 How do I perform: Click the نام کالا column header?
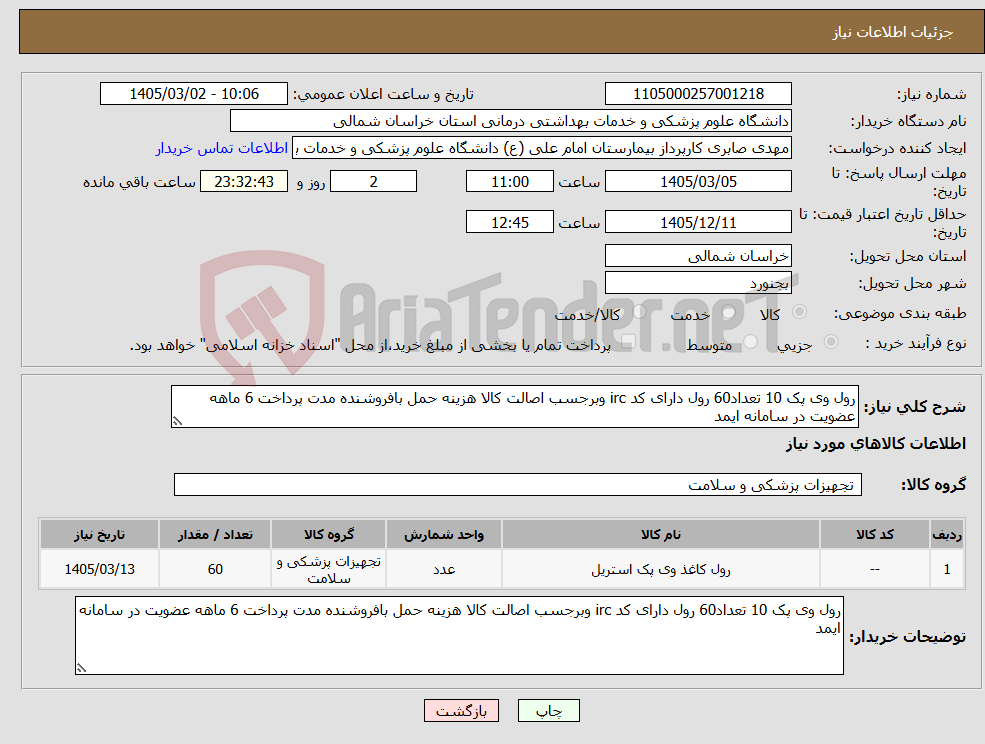[661, 535]
